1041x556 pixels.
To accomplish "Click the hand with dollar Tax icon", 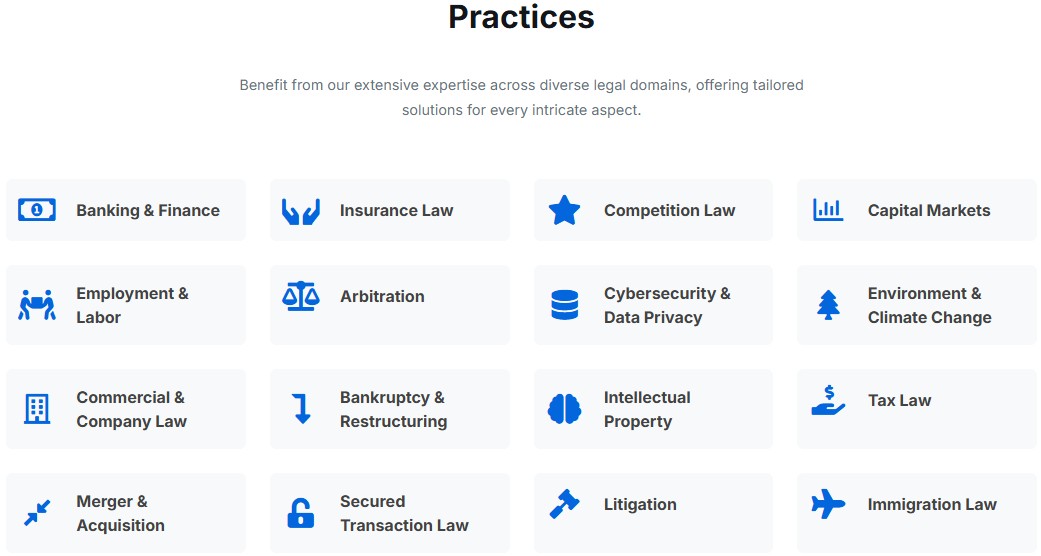I will click(828, 401).
